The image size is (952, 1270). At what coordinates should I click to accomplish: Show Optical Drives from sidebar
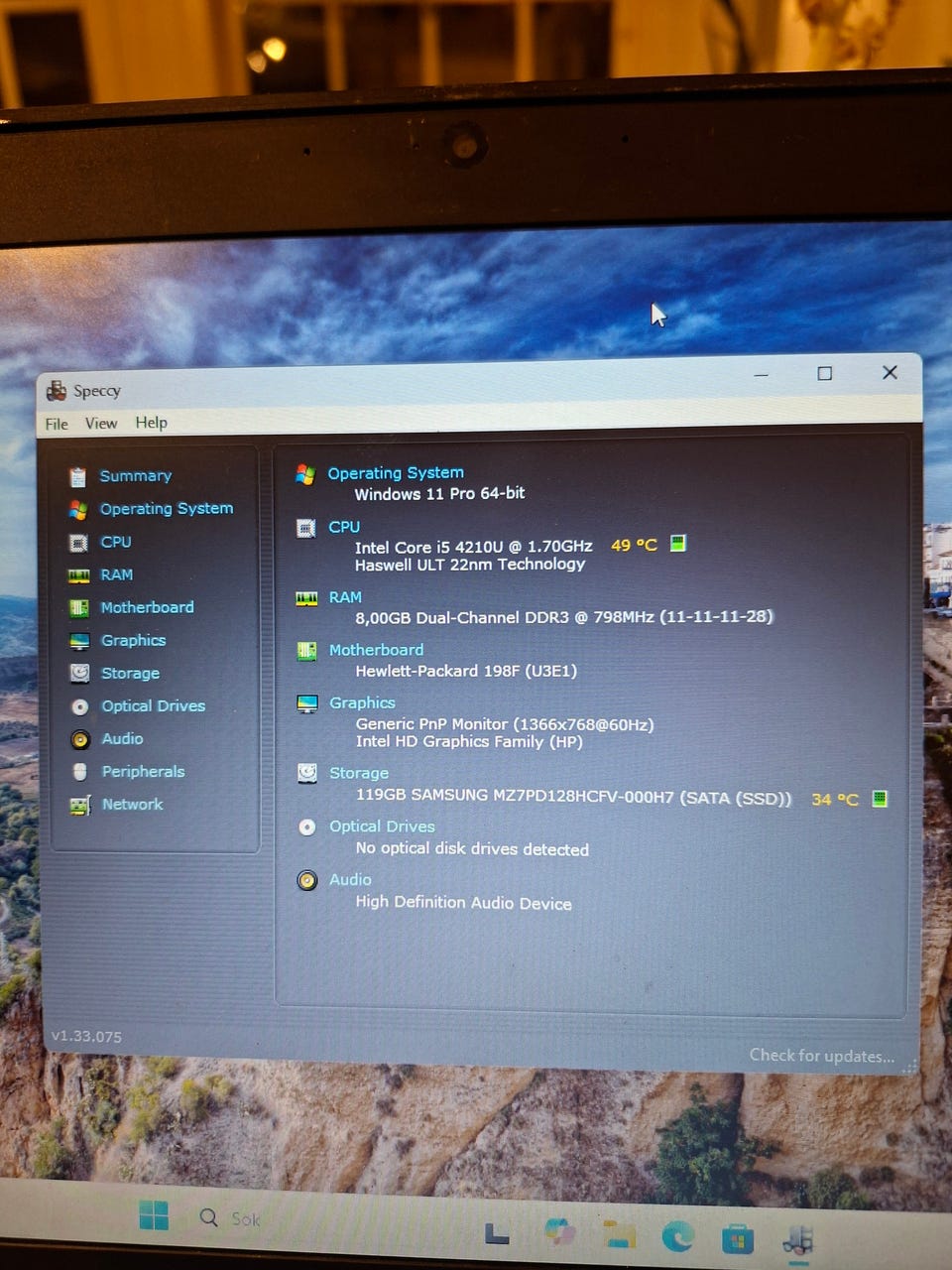click(154, 705)
